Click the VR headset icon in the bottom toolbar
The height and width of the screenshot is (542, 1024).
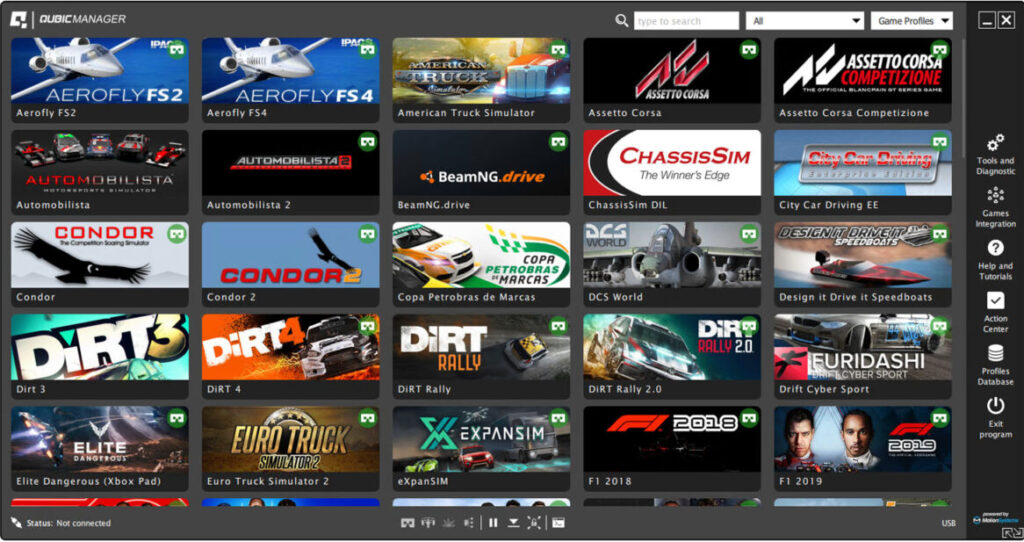(408, 523)
